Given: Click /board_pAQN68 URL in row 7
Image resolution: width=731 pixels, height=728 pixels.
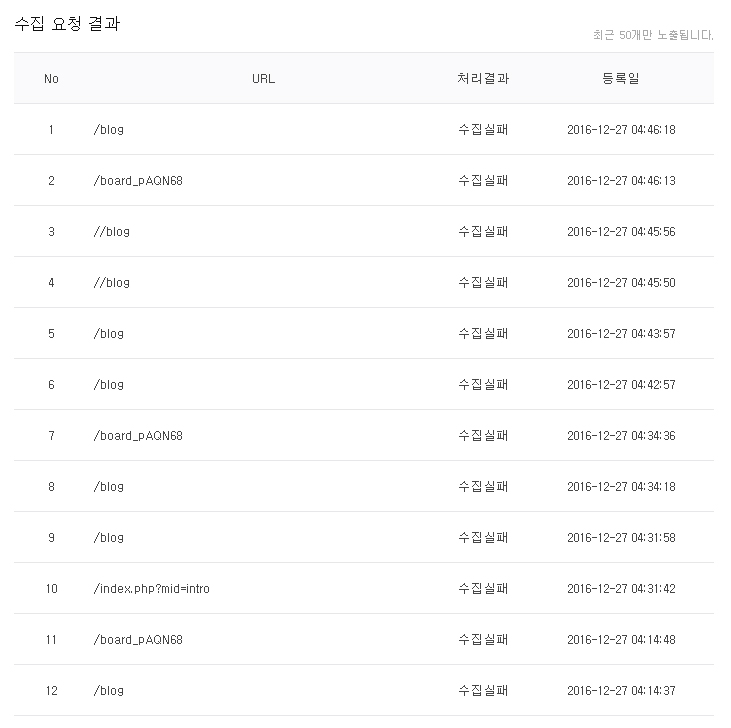Looking at the screenshot, I should click(x=138, y=435).
